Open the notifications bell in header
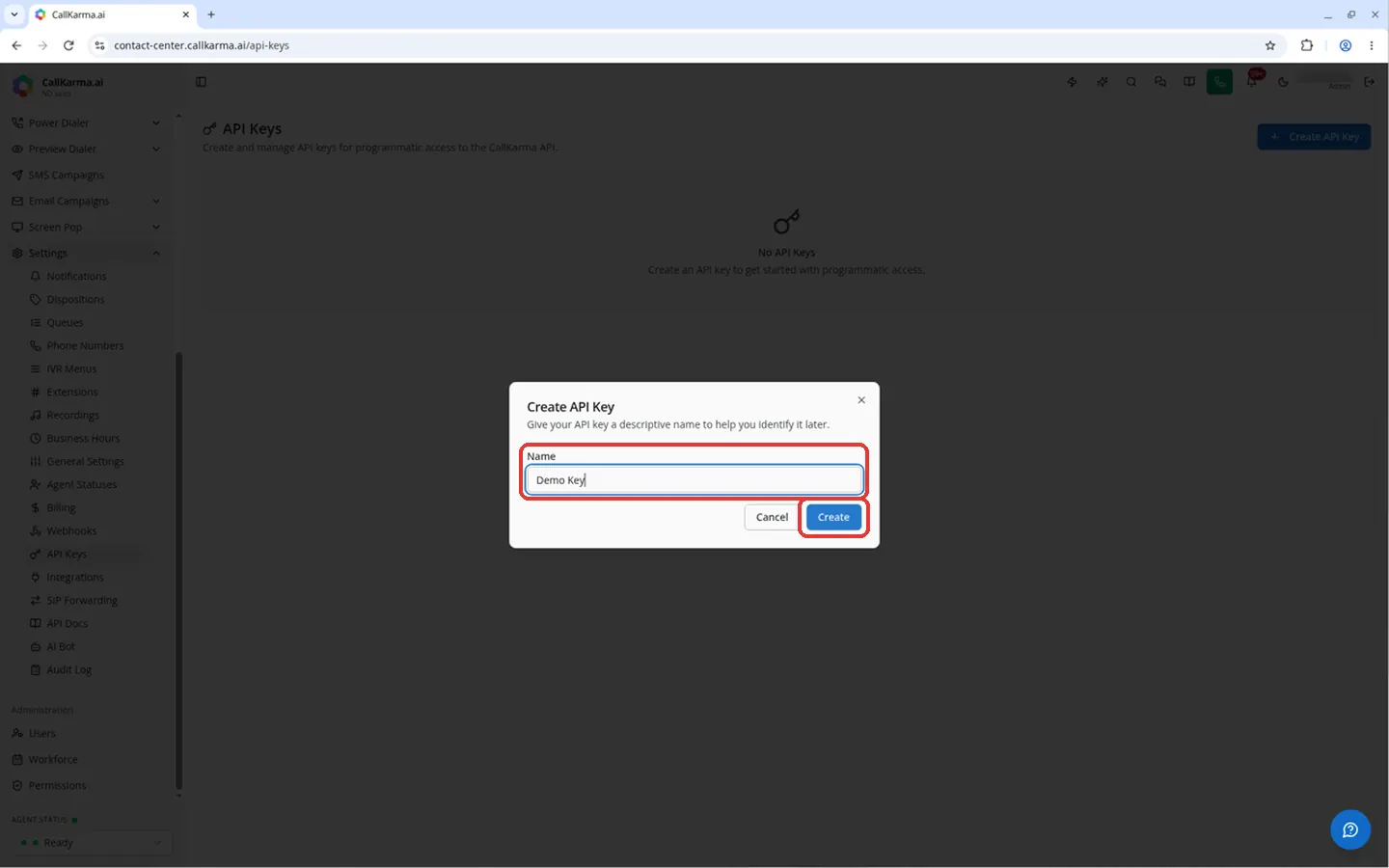The width and height of the screenshot is (1389, 868). point(1252,82)
